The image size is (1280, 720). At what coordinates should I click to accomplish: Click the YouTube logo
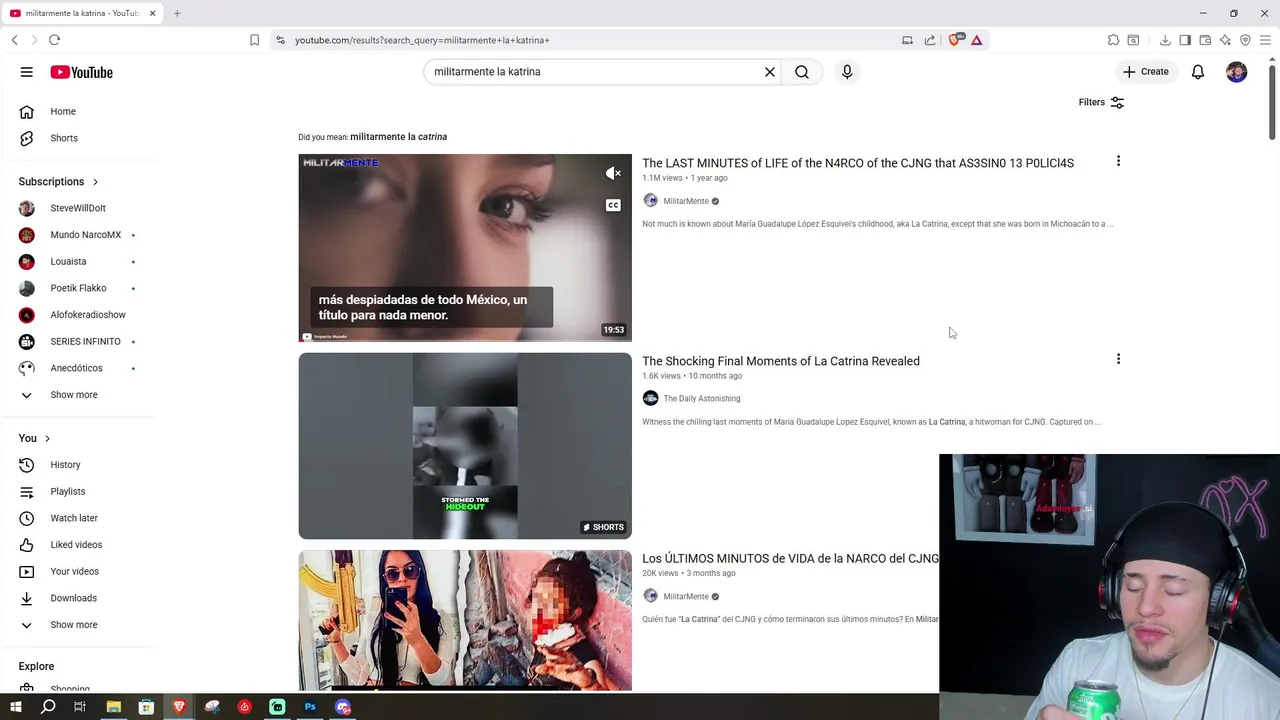point(81,72)
